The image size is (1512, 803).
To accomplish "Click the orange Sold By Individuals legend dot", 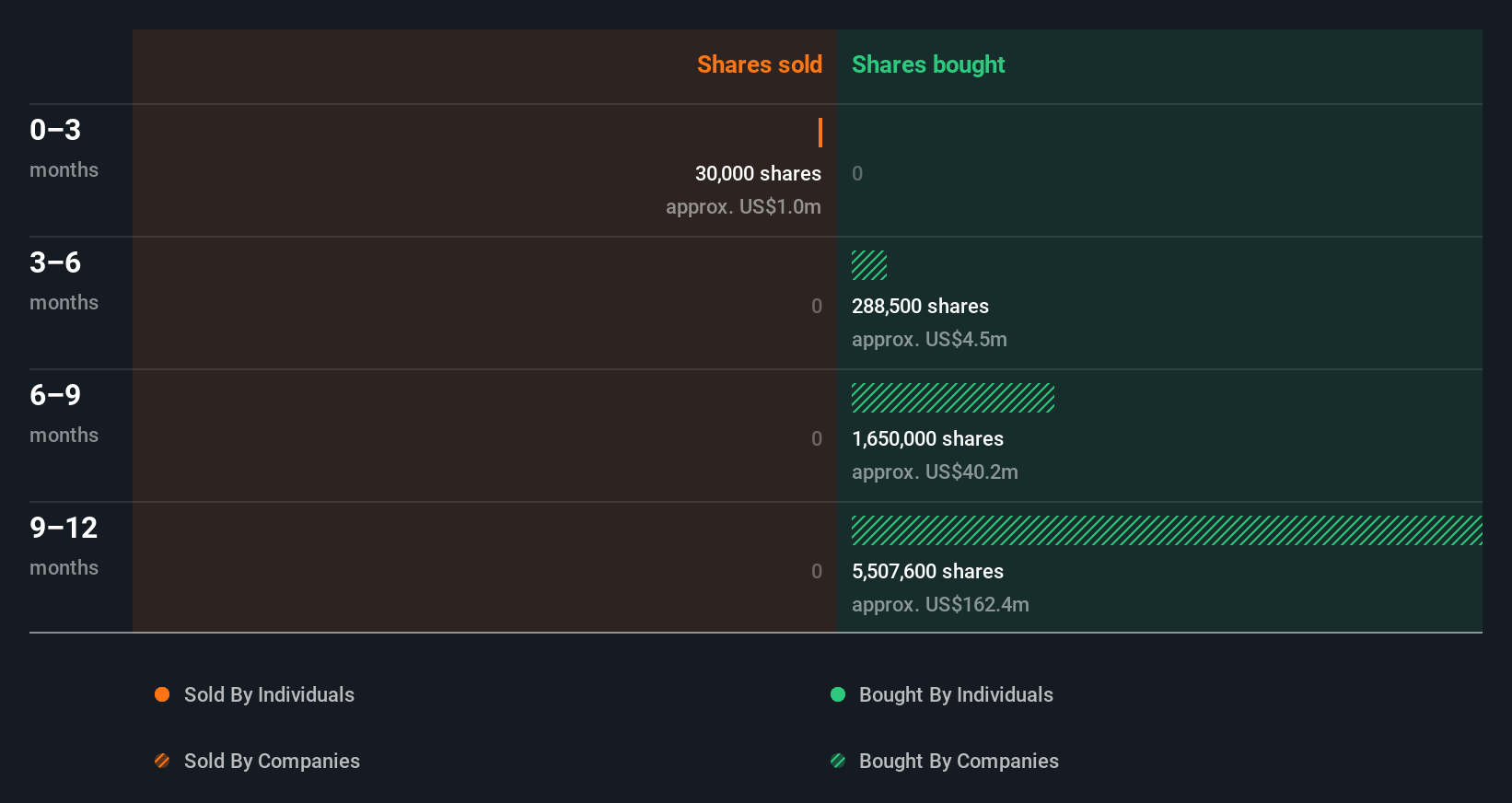I will 162,694.
